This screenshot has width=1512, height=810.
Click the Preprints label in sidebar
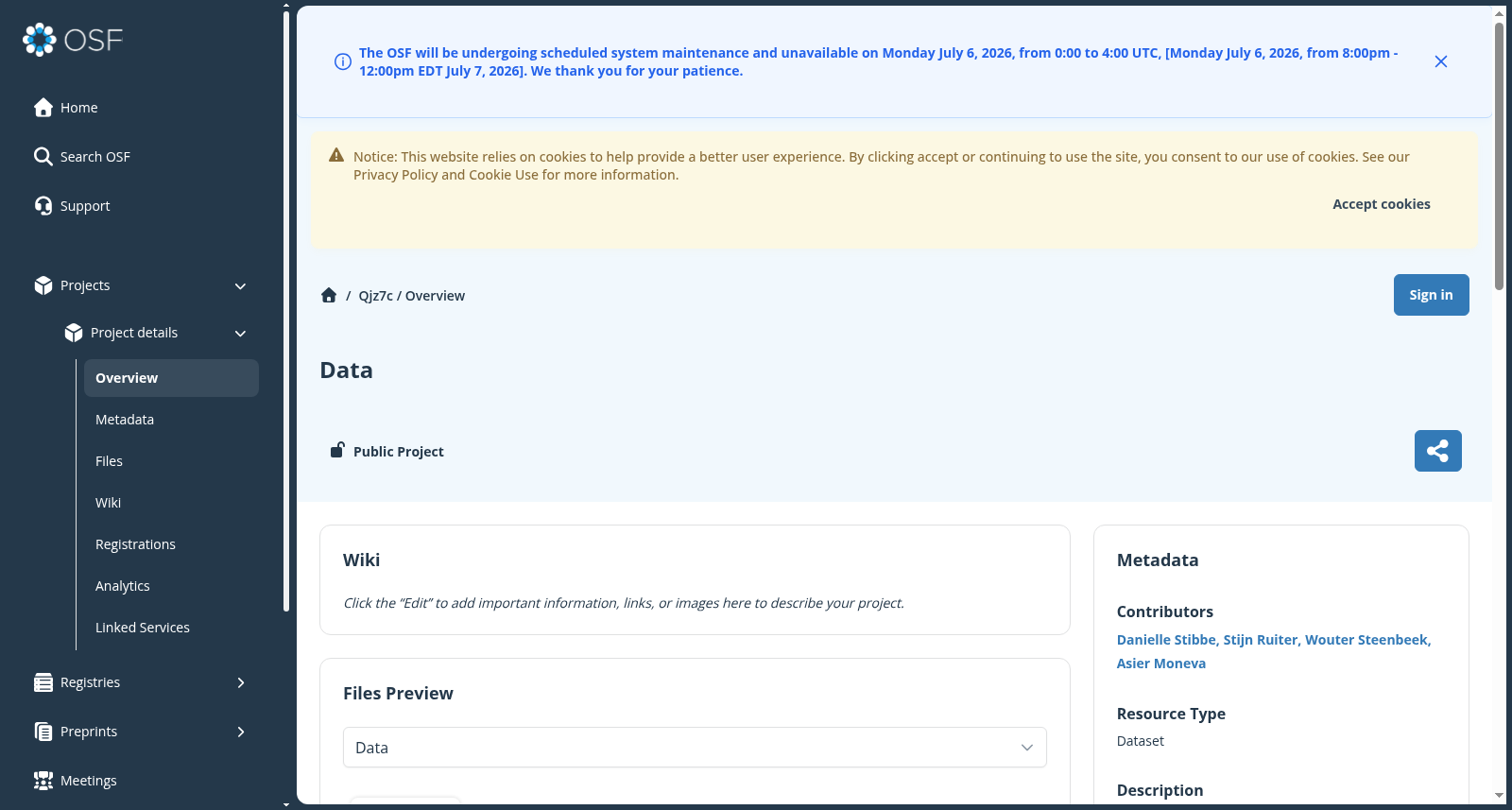(x=89, y=732)
